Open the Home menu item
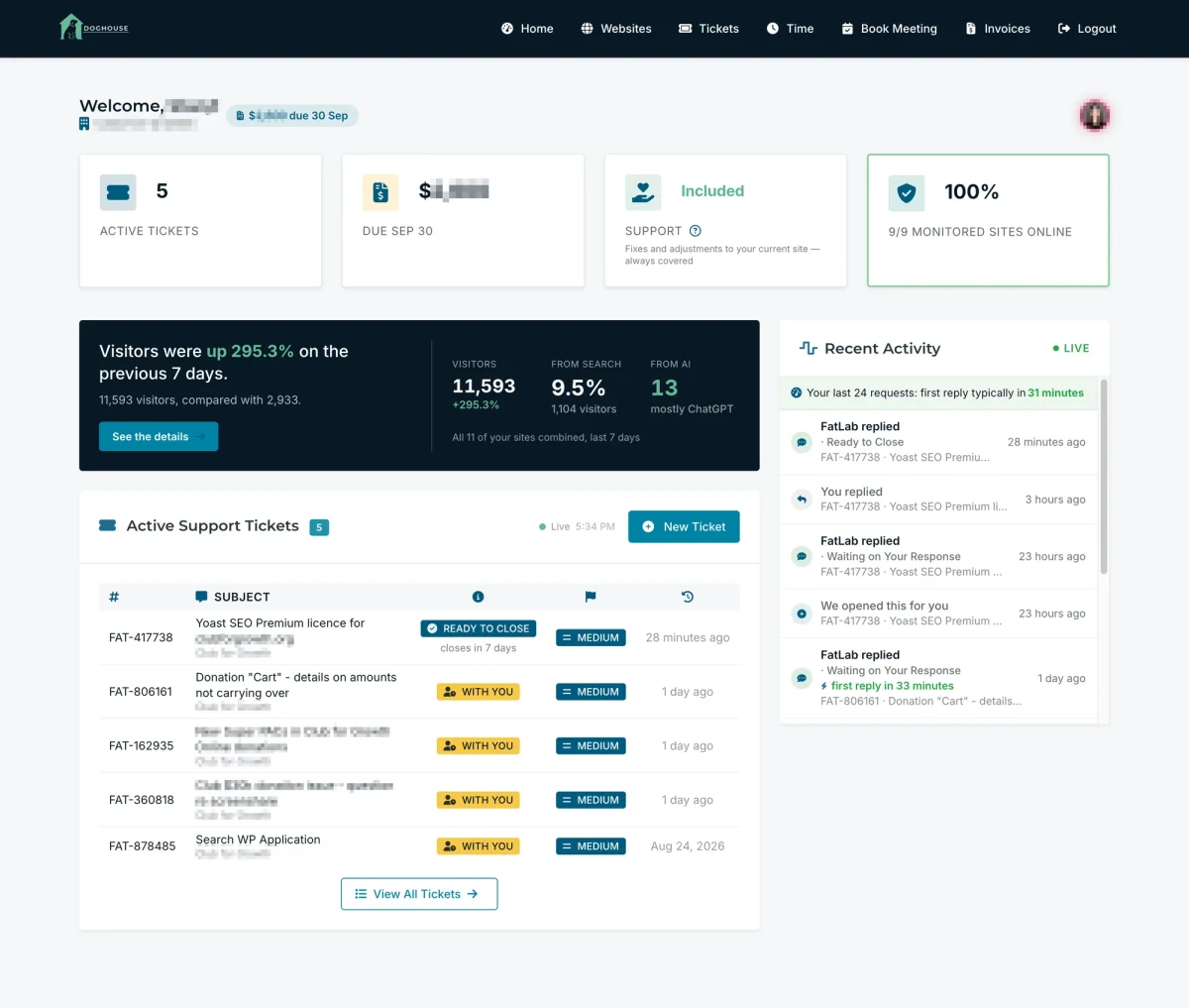 tap(527, 29)
